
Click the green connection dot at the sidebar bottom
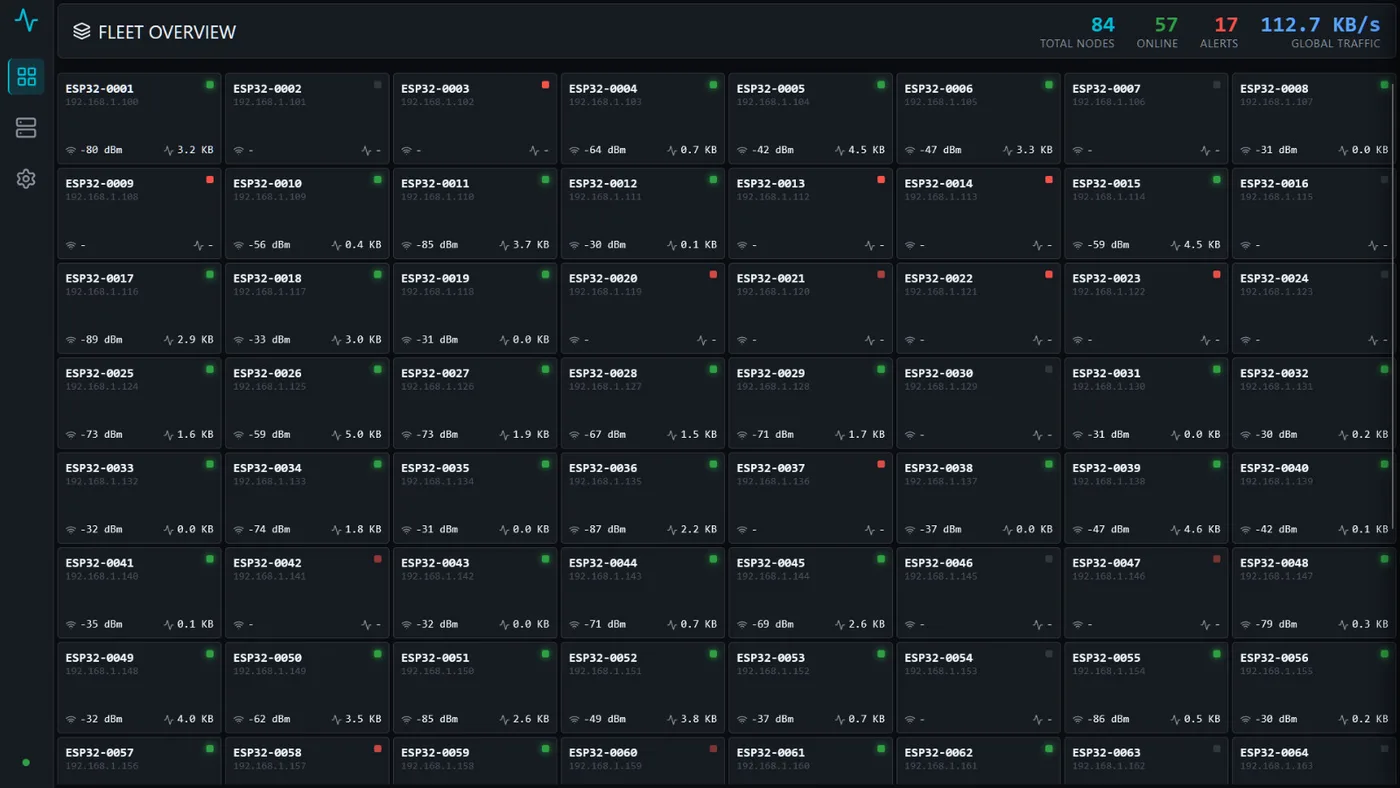pyautogui.click(x=26, y=763)
